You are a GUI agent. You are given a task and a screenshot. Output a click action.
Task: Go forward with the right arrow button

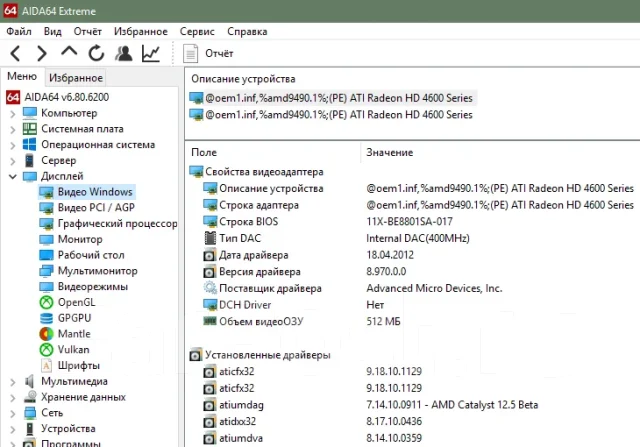tap(42, 53)
